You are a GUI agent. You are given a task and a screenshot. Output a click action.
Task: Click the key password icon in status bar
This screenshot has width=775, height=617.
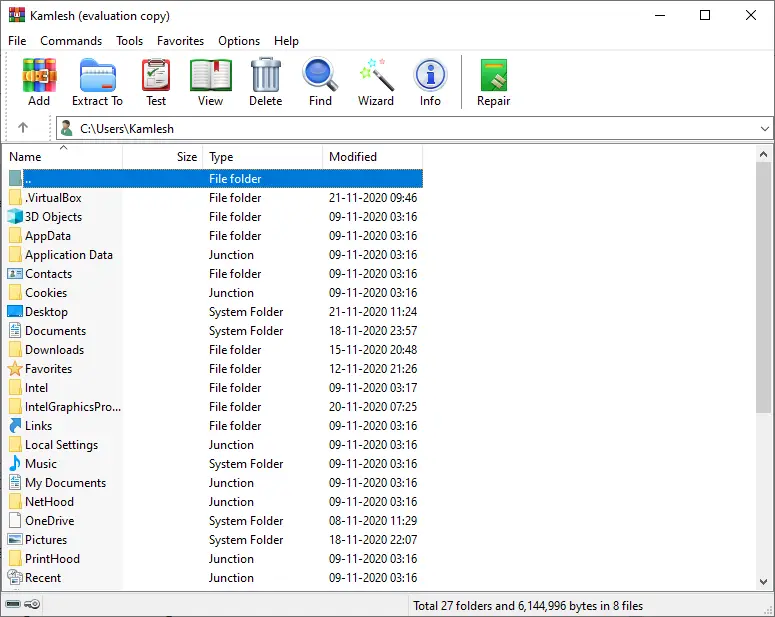point(32,604)
